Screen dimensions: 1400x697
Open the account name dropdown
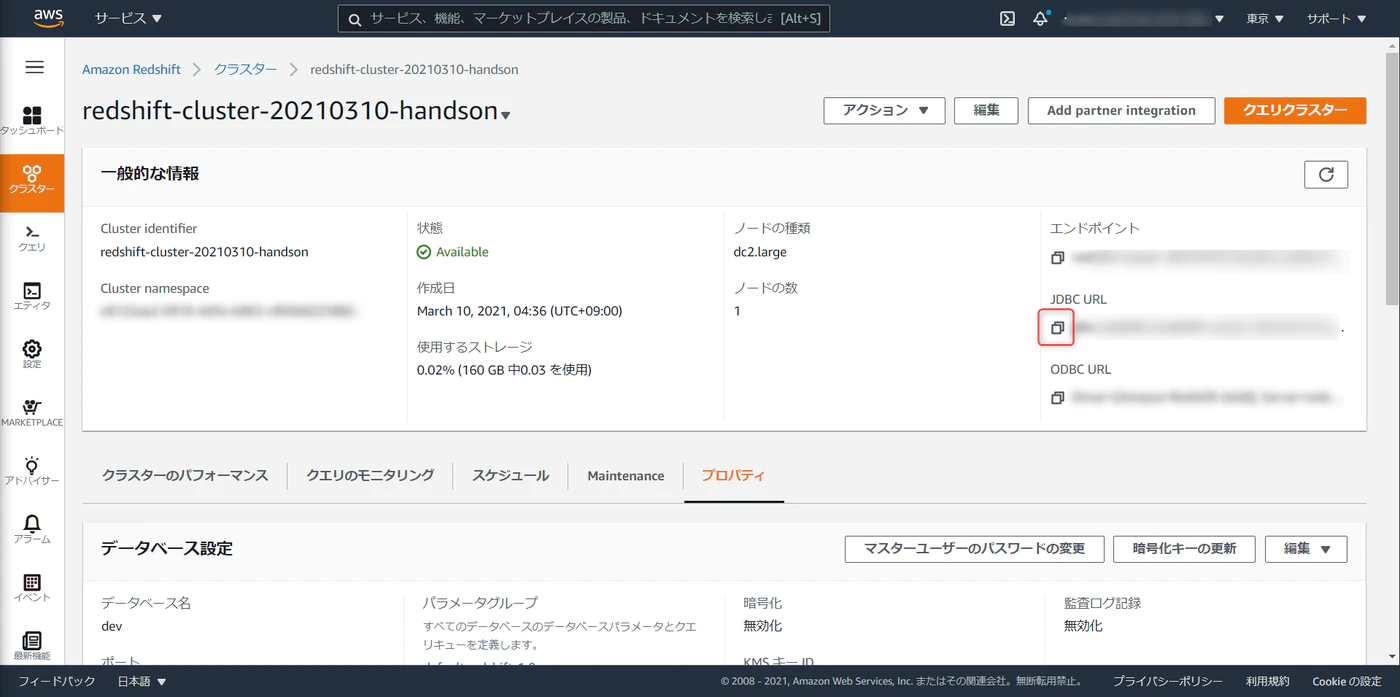pyautogui.click(x=1144, y=19)
